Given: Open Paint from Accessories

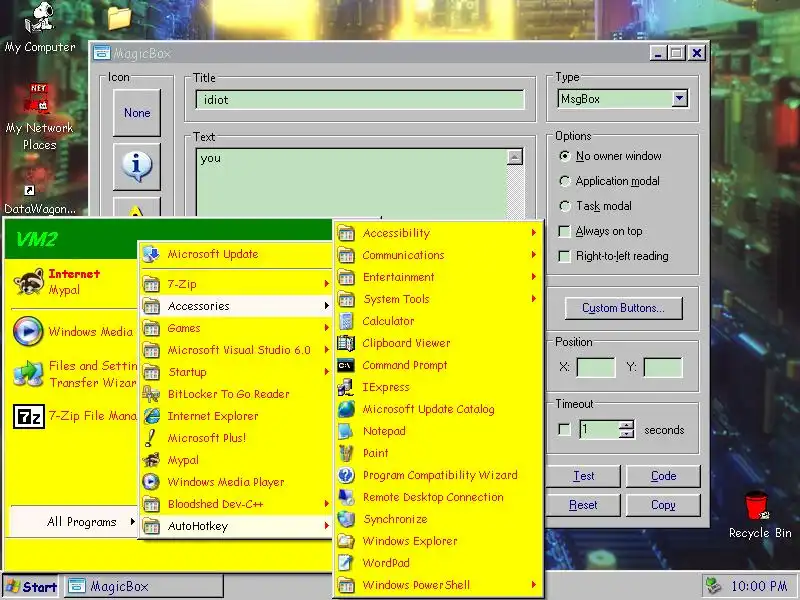Looking at the screenshot, I should point(375,453).
